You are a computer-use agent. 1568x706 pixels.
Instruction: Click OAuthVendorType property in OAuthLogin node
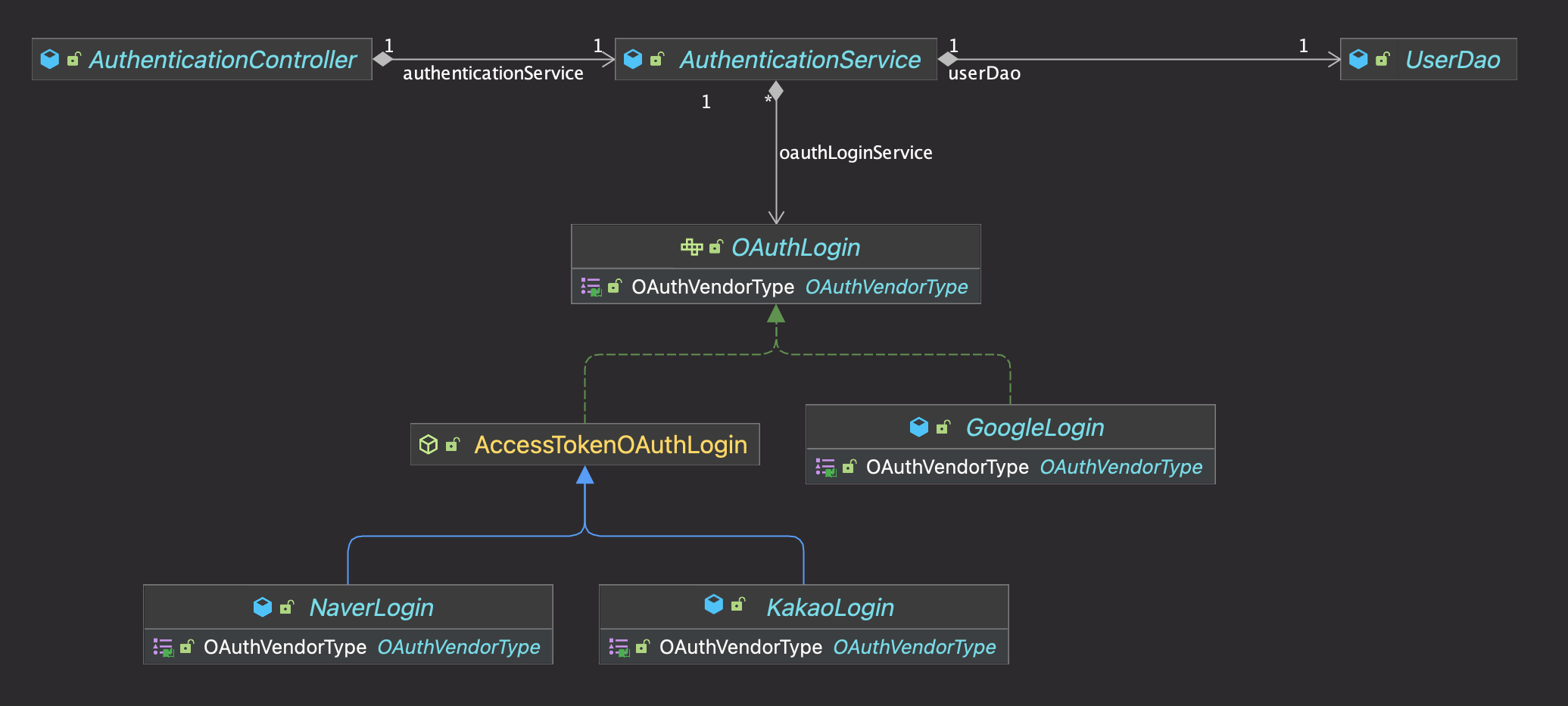click(712, 287)
